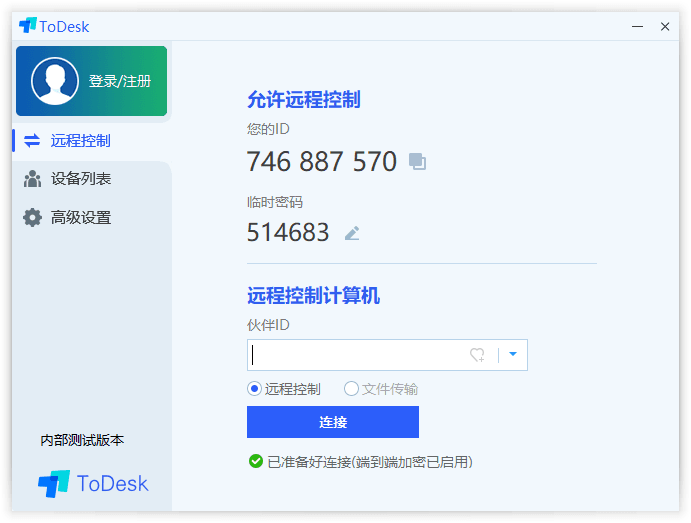
Task: Close the ToDesk window
Action: pos(665,26)
